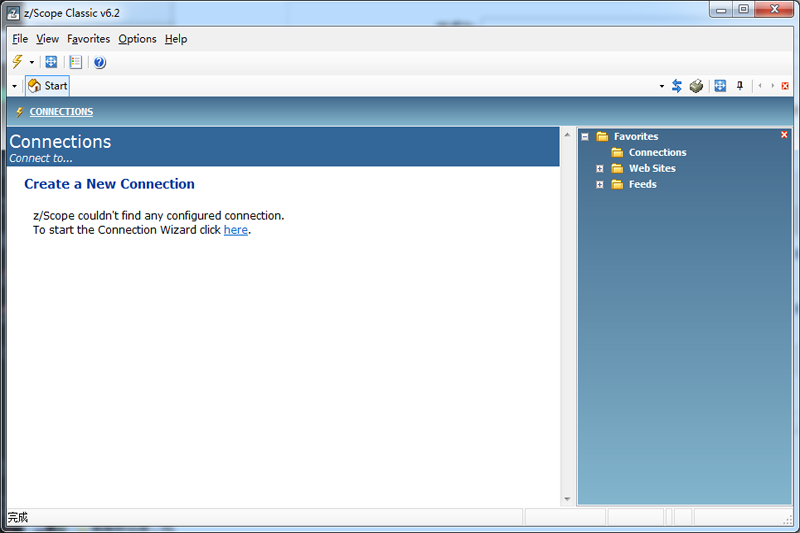The height and width of the screenshot is (533, 800).
Task: Click the scroll down arrow of content pane
Action: tap(567, 499)
